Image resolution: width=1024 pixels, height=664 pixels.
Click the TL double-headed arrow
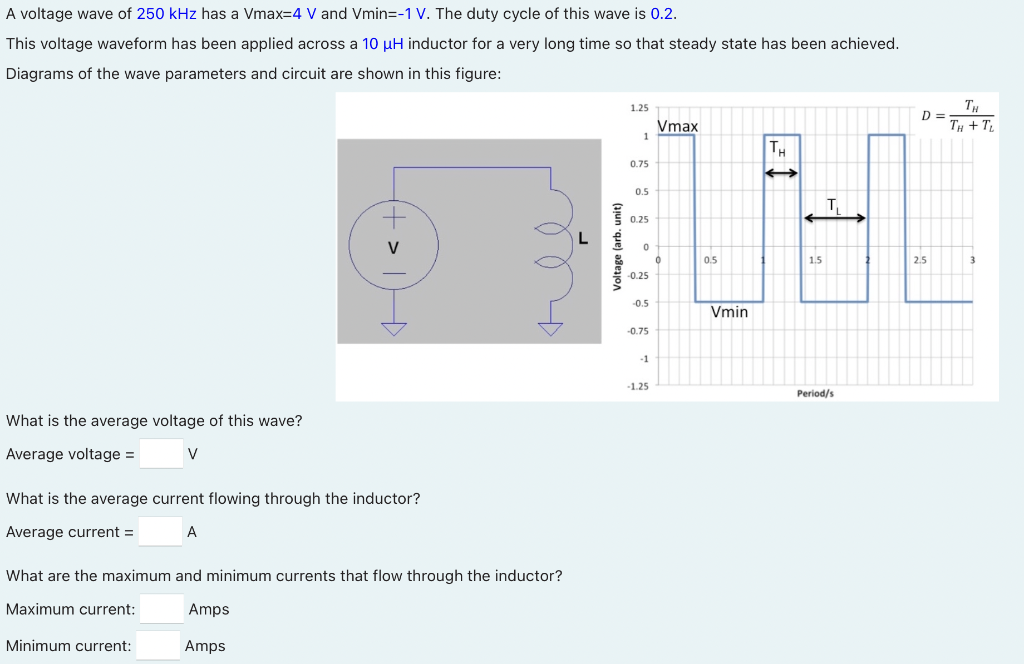coord(835,218)
